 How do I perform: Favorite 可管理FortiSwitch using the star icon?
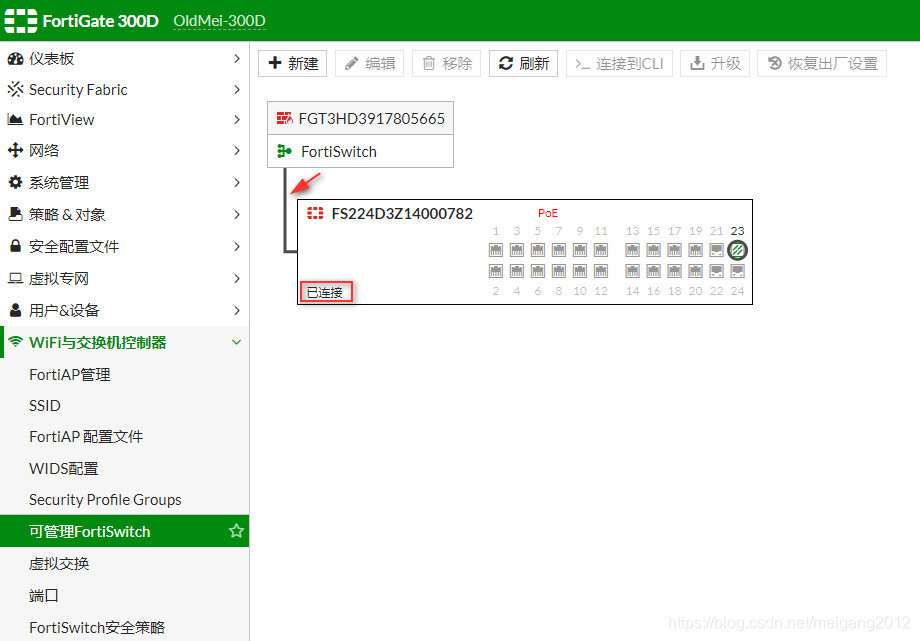236,531
